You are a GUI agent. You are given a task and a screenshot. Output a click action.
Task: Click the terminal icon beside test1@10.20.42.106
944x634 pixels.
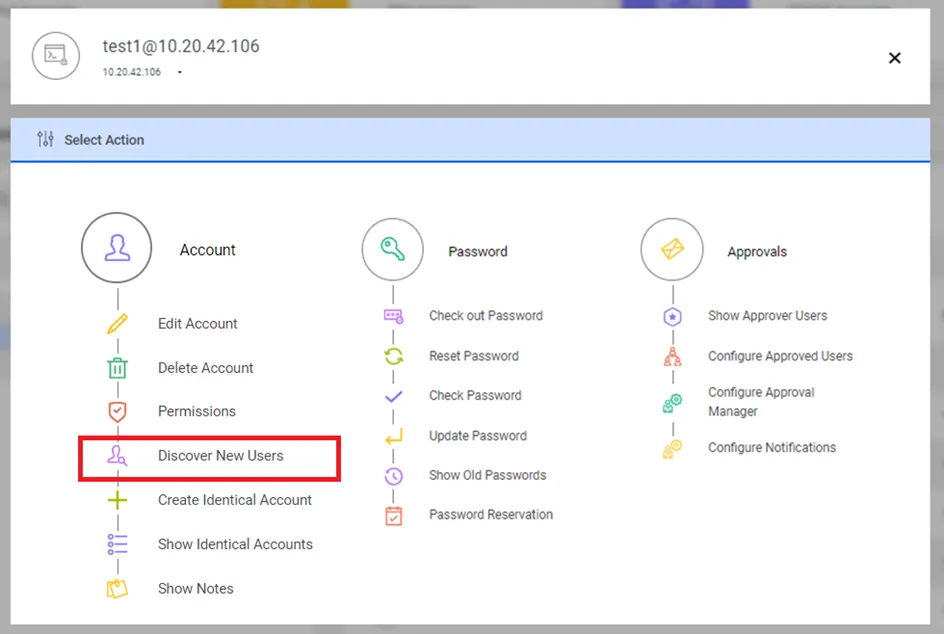(56, 56)
